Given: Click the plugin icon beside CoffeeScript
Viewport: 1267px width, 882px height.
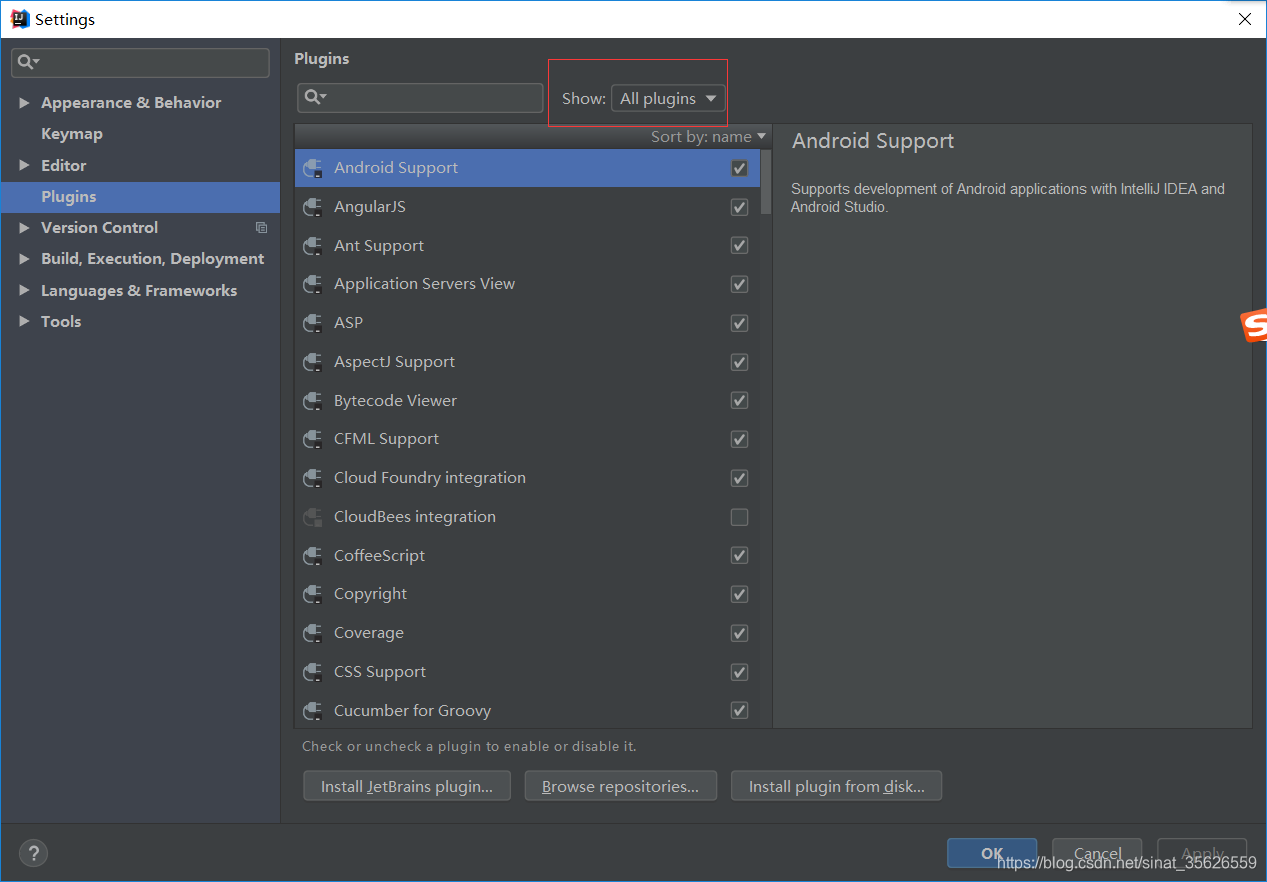Looking at the screenshot, I should (x=313, y=556).
